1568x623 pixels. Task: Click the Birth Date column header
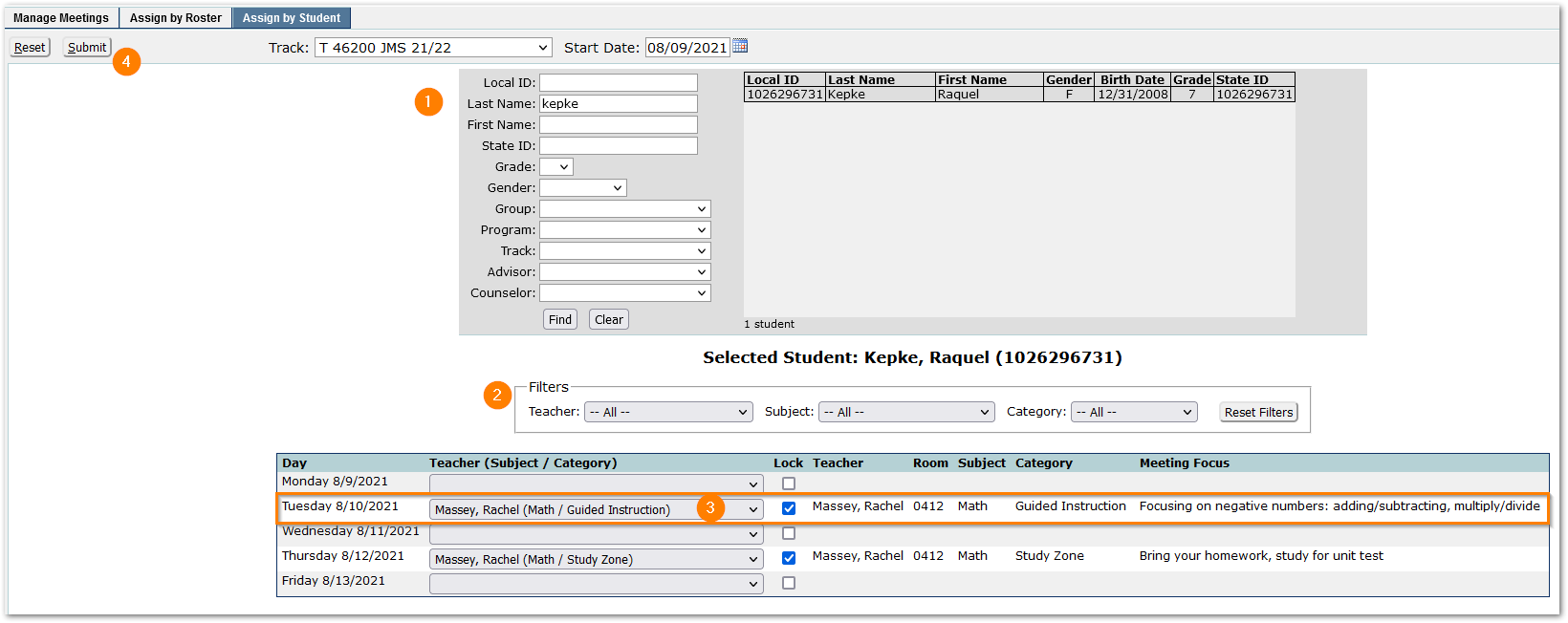[1133, 80]
